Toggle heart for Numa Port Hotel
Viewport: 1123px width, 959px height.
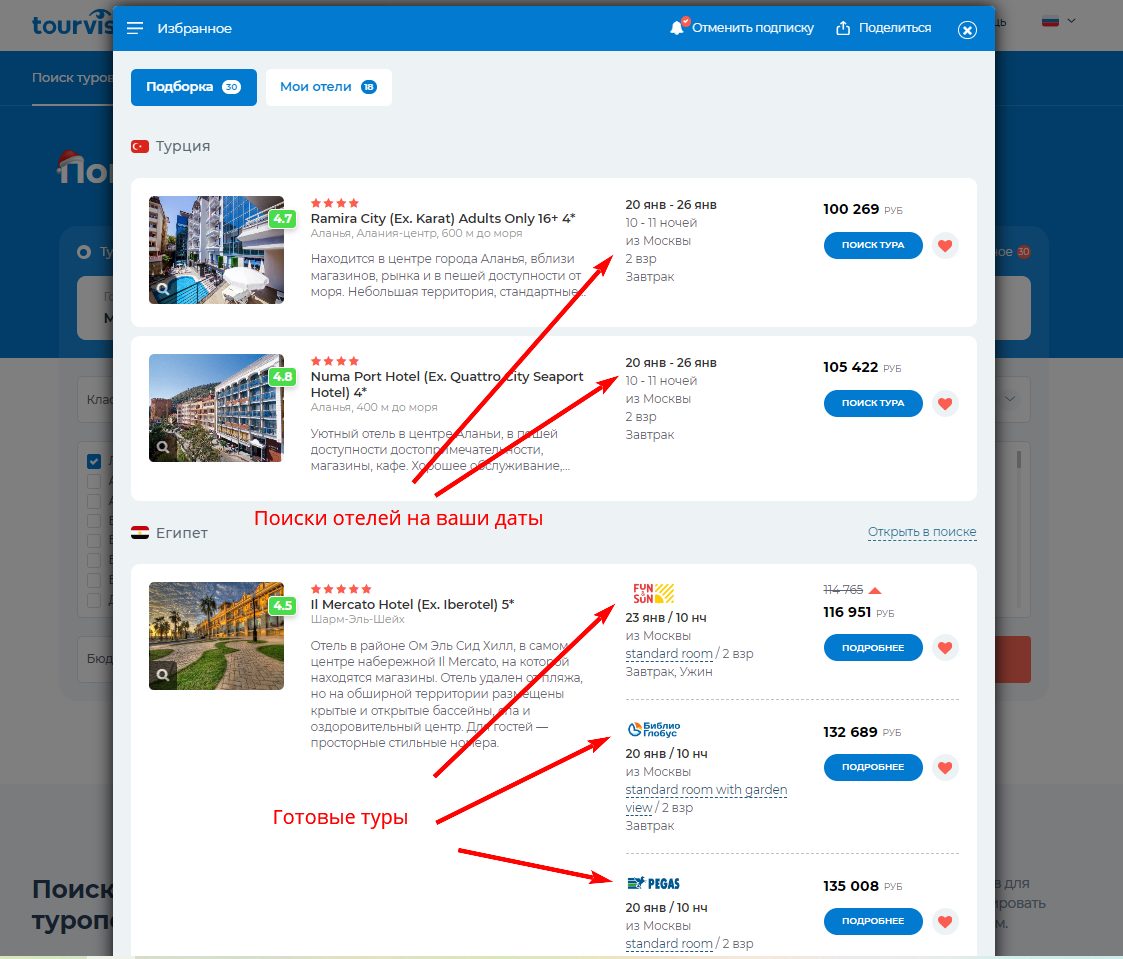pos(945,404)
